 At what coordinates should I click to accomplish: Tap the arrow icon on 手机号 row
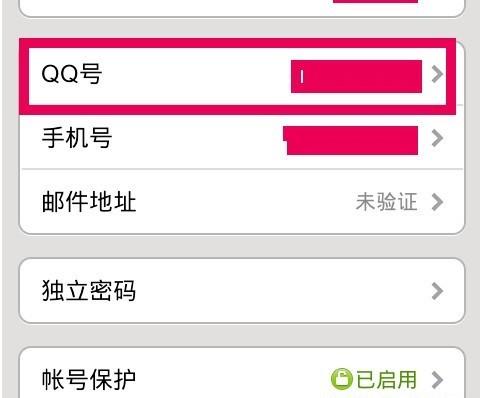(437, 138)
